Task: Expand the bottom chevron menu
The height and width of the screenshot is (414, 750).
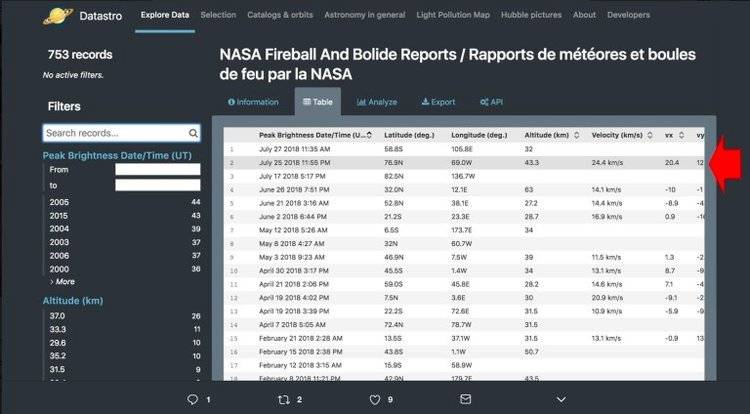Action: 561,399
